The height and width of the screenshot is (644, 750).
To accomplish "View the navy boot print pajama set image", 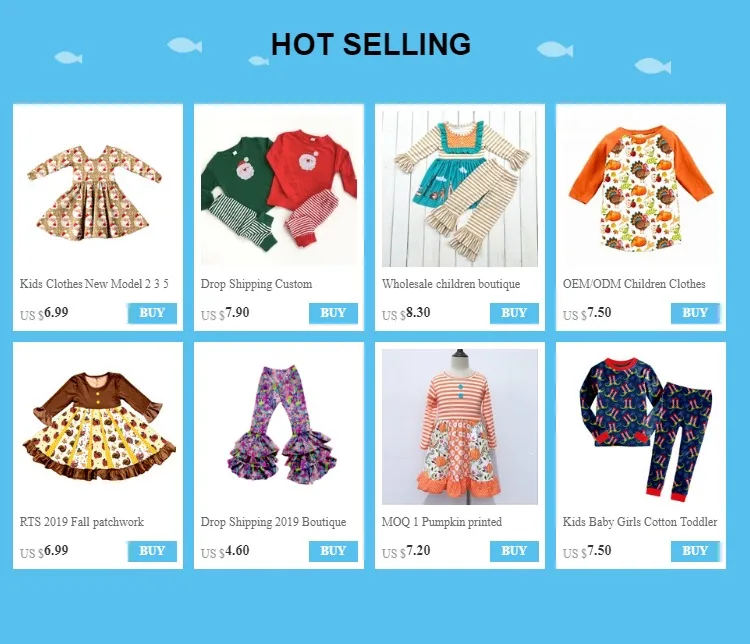I will point(641,427).
